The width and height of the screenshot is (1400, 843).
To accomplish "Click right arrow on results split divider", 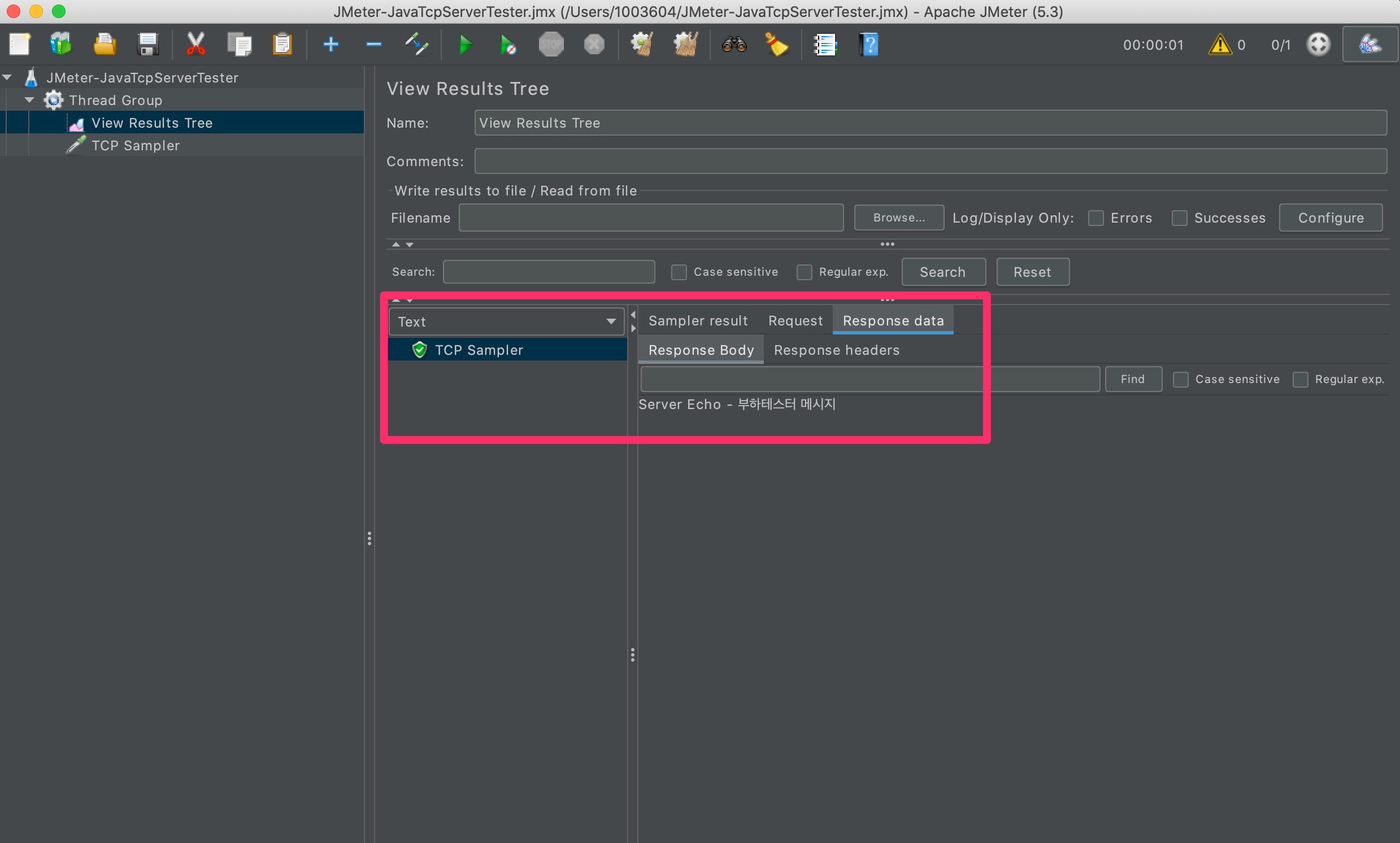I will pos(633,328).
